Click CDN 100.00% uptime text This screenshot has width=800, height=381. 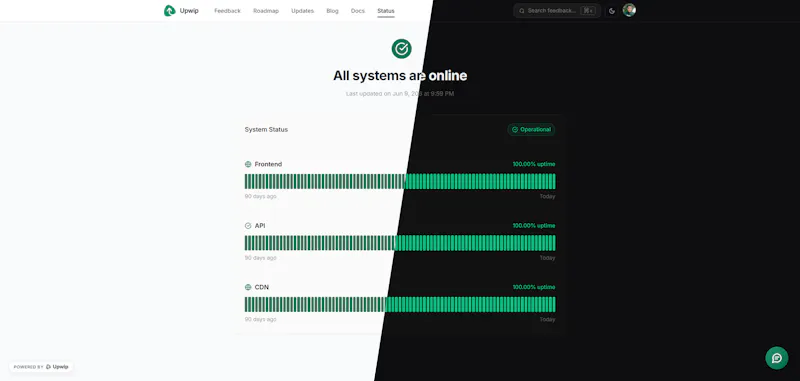click(x=534, y=287)
